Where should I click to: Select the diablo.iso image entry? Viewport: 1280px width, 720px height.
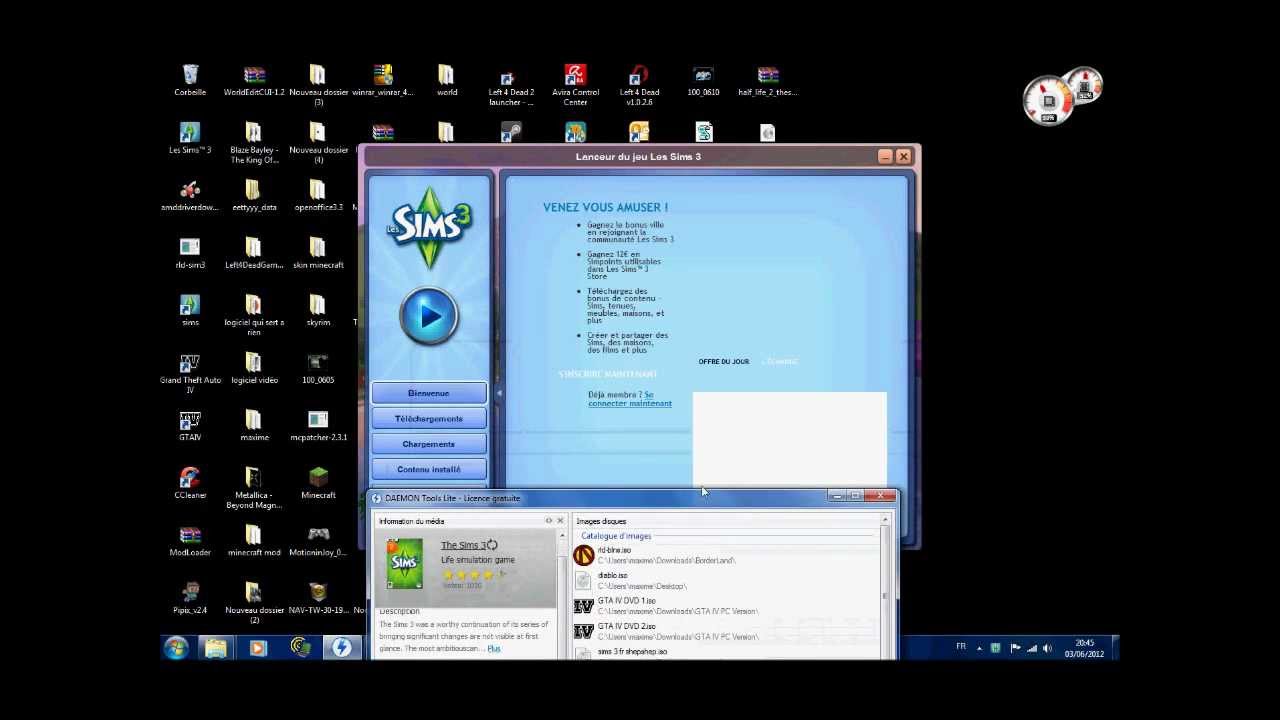[x=728, y=581]
